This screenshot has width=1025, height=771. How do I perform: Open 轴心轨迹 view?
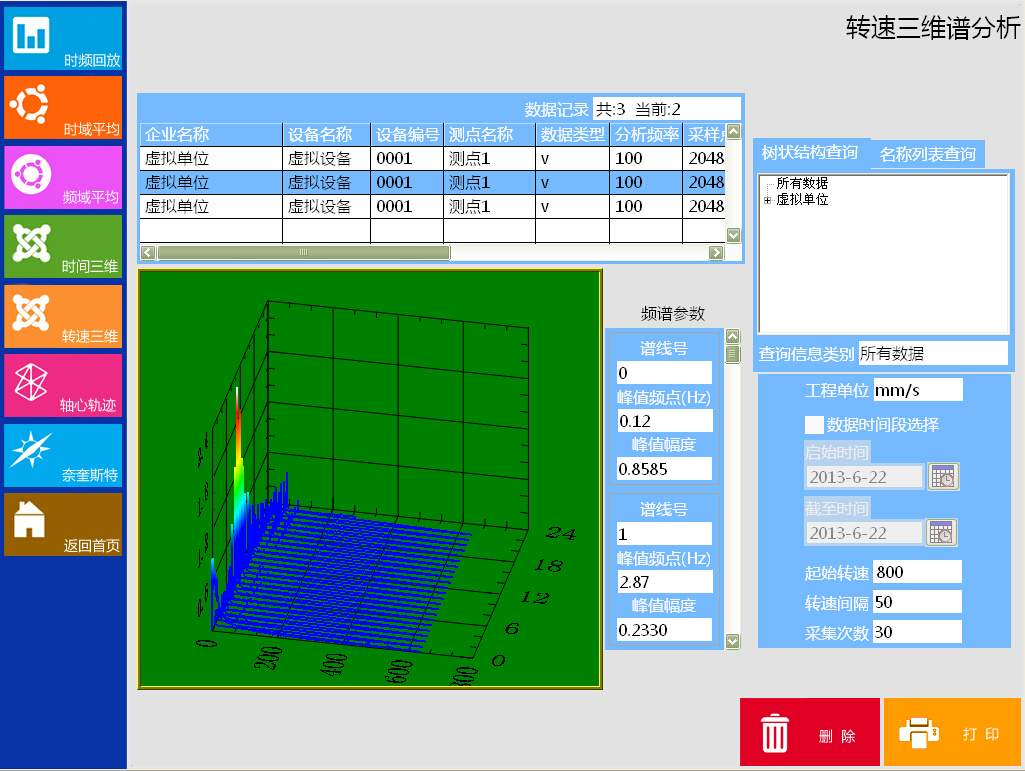[63, 385]
